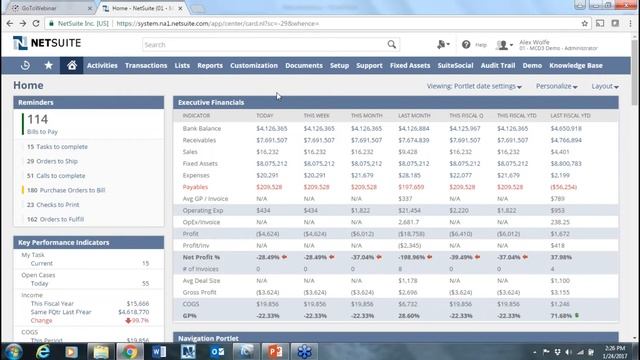Click the Help question mark icon
640x360 pixels.
(466, 44)
